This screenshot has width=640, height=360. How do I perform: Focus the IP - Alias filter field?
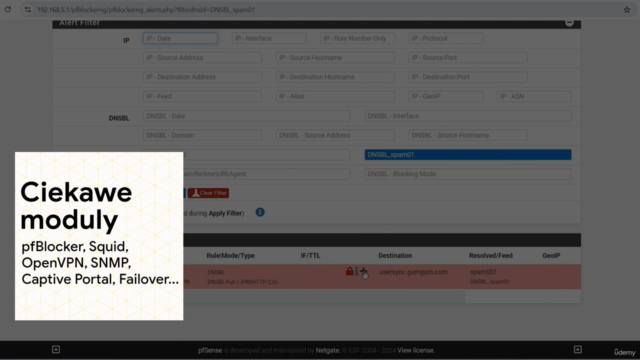335,96
